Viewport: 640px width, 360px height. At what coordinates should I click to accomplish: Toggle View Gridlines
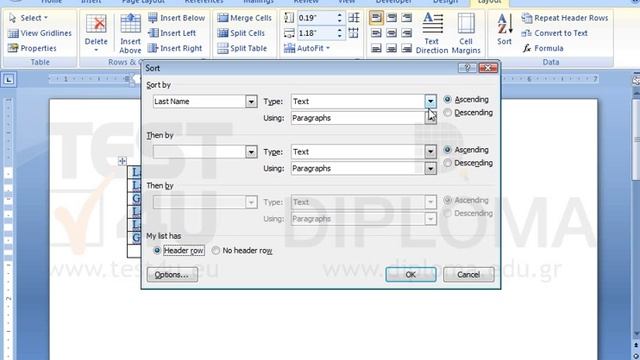pyautogui.click(x=40, y=33)
